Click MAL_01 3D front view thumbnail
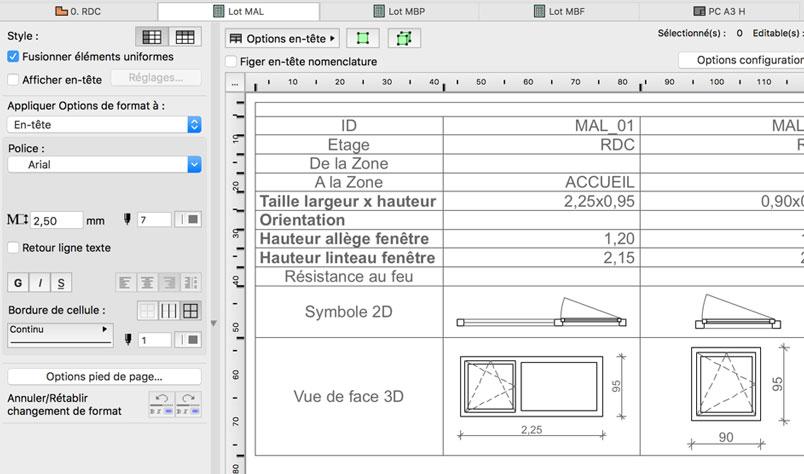 click(x=541, y=396)
